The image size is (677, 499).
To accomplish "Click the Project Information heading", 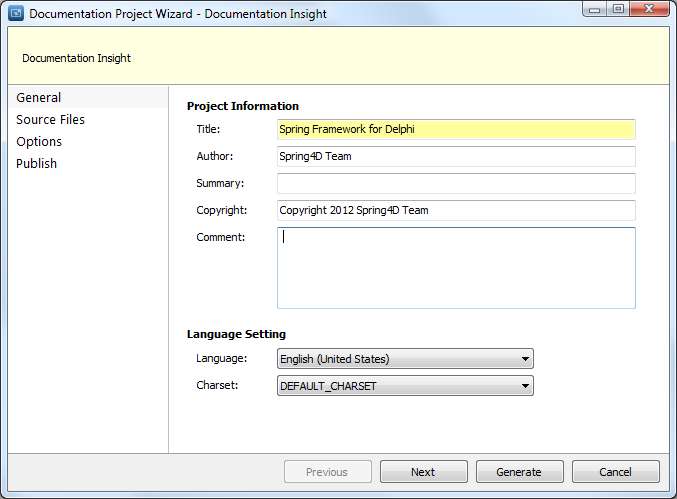I will coord(243,106).
